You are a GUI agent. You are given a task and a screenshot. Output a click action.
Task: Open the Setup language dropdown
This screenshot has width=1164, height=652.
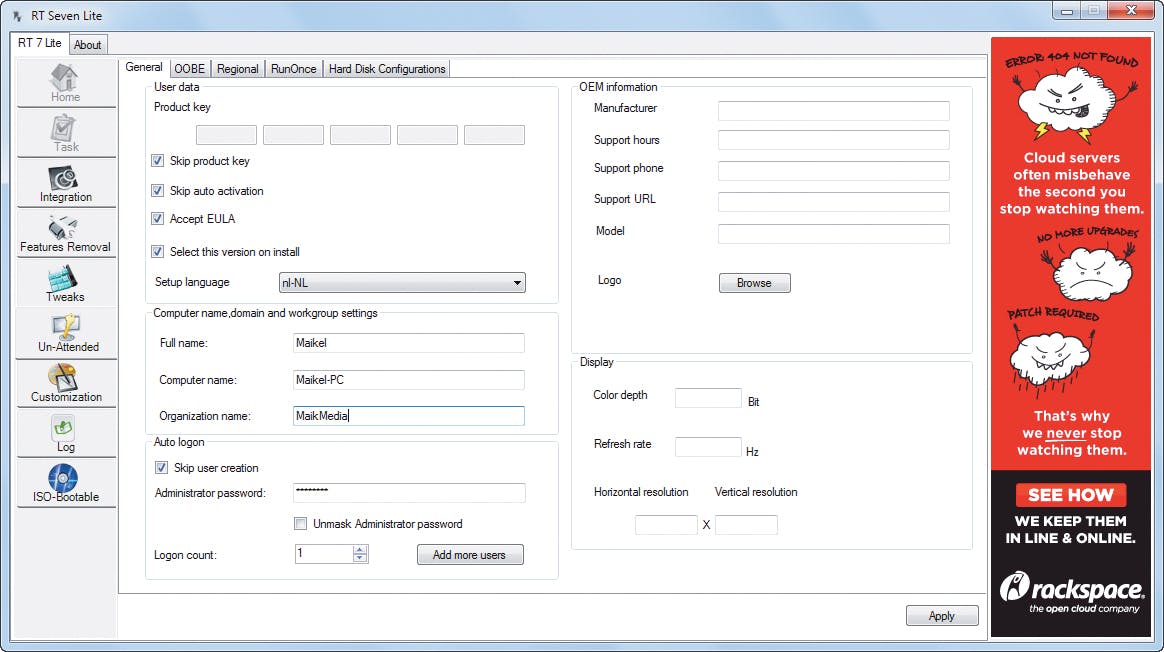click(x=402, y=283)
